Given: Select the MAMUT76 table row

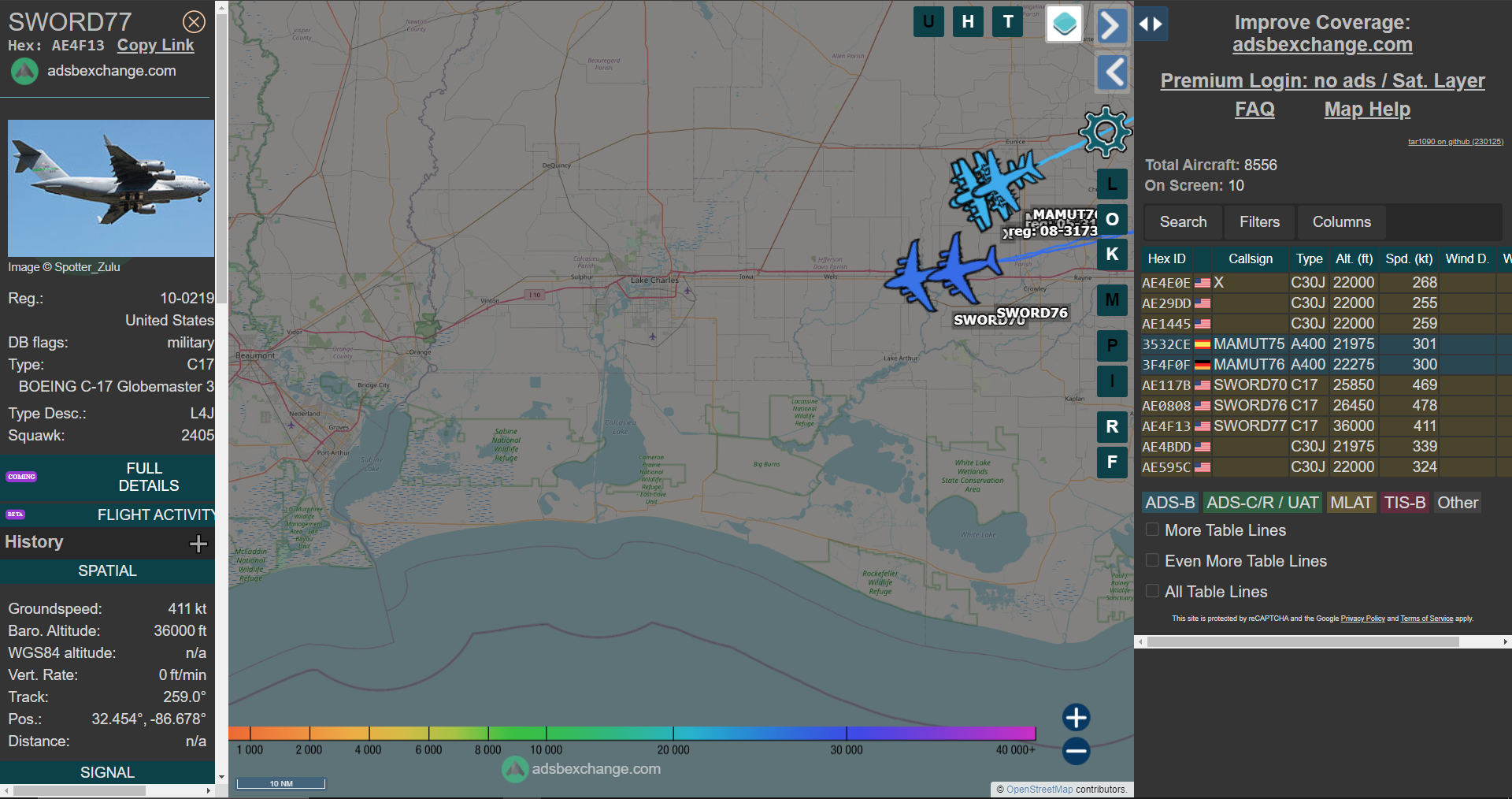Looking at the screenshot, I should pyautogui.click(x=1326, y=365).
